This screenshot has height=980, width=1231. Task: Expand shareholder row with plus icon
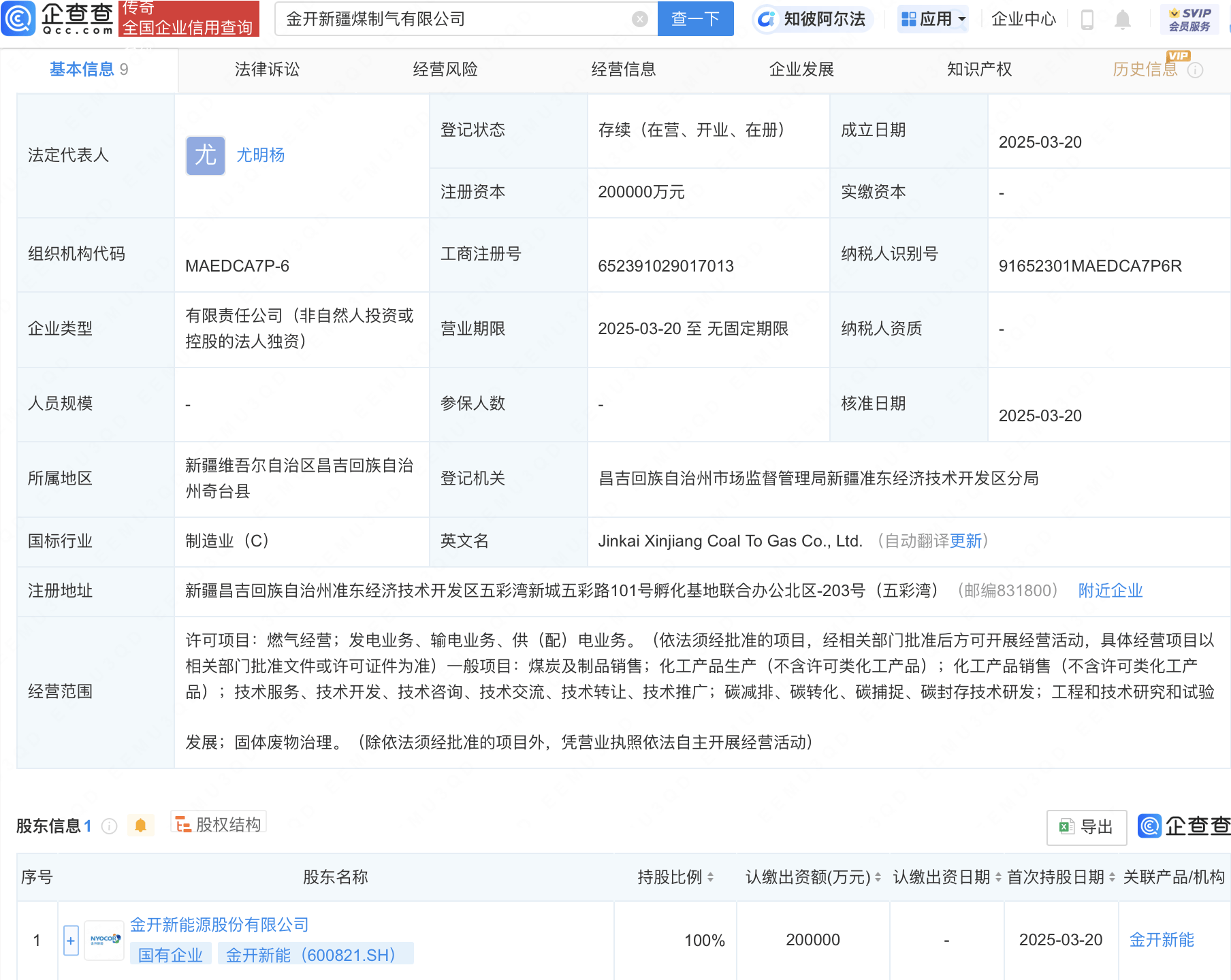[71, 941]
